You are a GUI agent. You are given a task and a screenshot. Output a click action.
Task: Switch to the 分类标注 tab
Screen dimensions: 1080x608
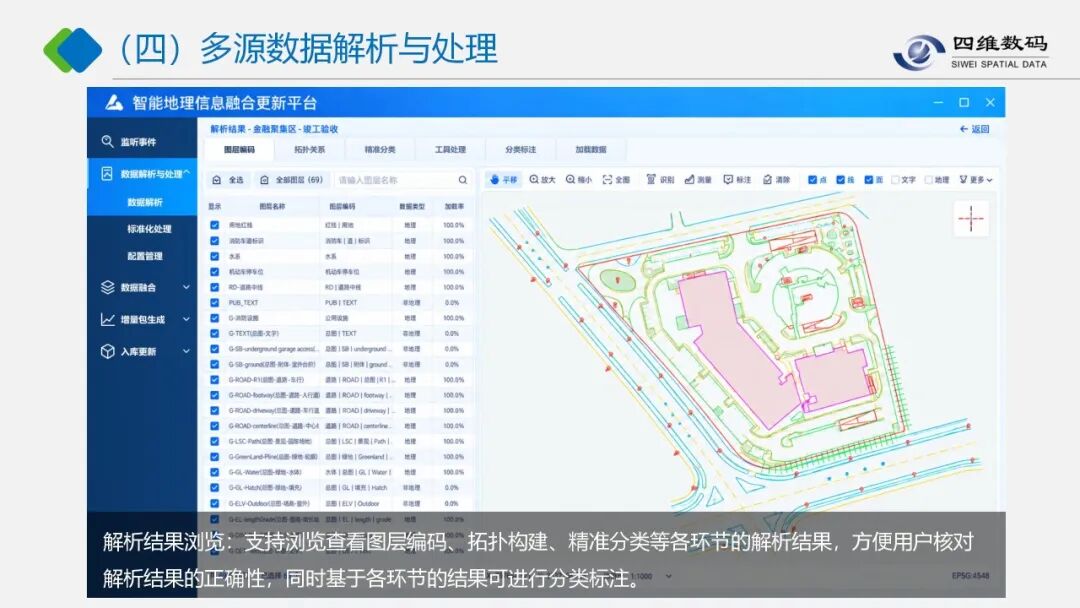click(520, 149)
